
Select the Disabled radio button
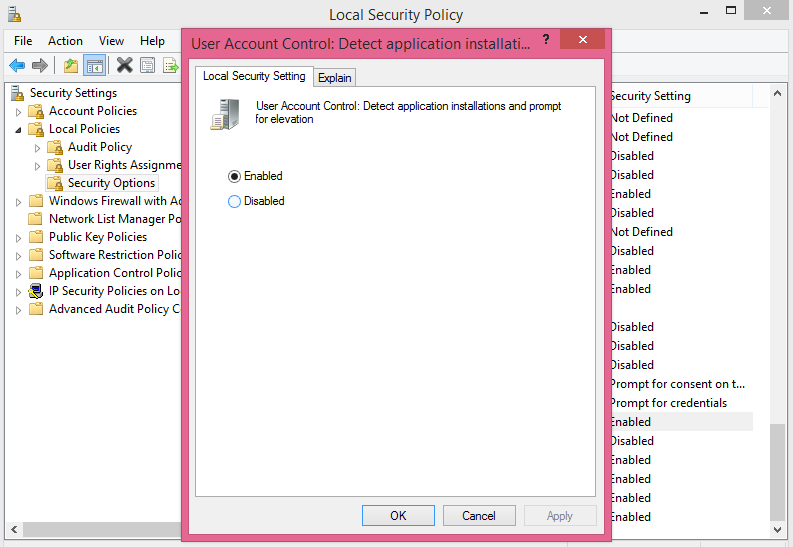(235, 201)
